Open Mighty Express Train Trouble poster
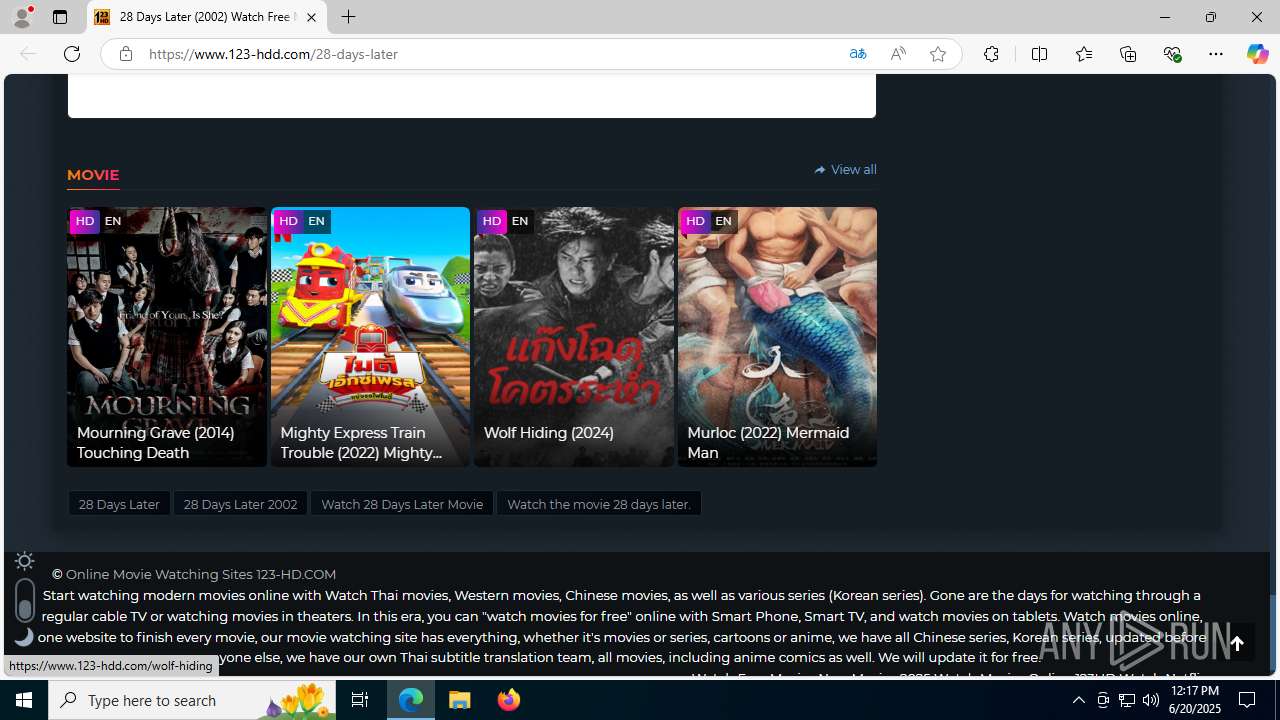This screenshot has width=1280, height=720. click(370, 336)
